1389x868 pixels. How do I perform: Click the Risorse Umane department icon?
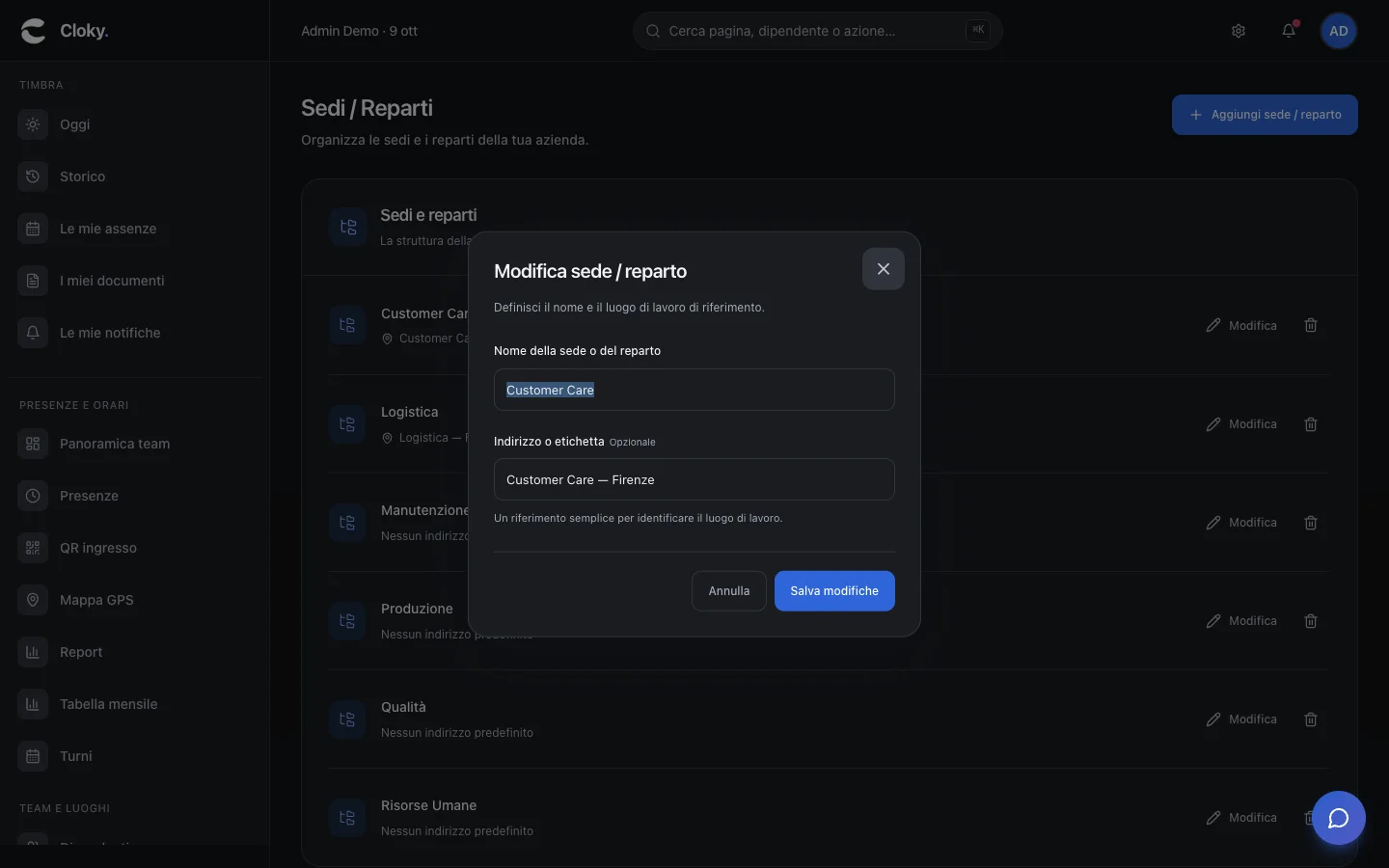tap(347, 818)
